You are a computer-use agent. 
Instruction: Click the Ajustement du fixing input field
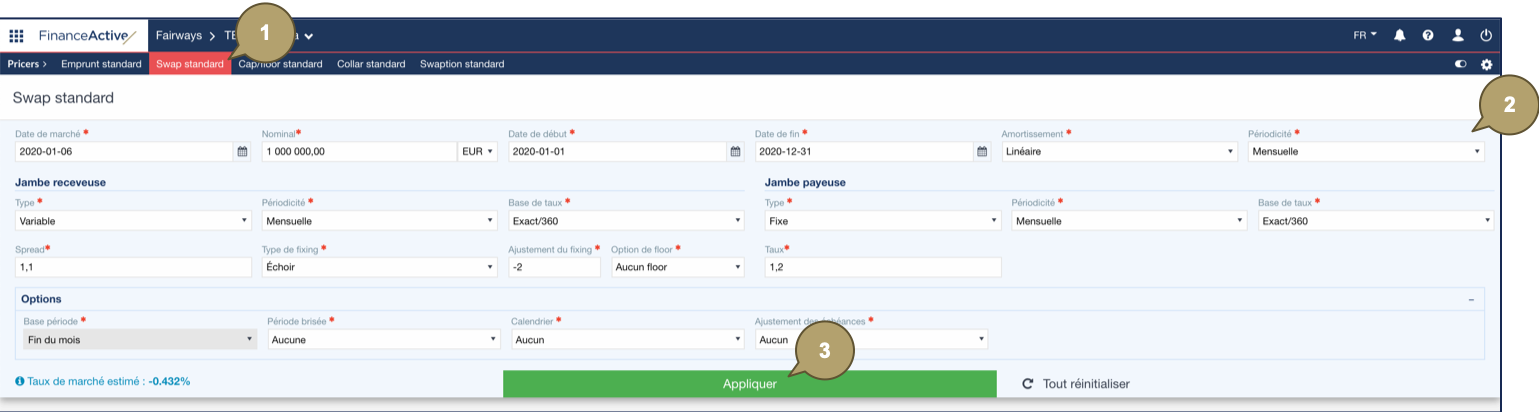coord(554,267)
